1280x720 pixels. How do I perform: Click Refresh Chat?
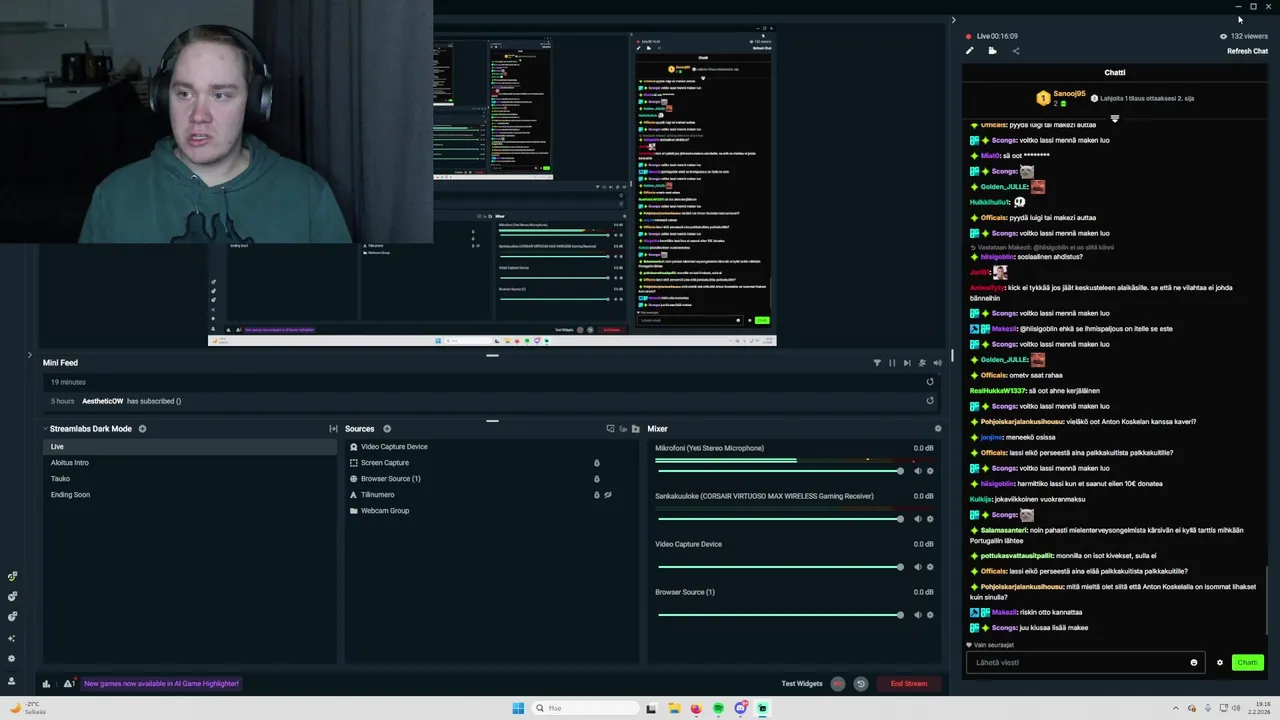[1247, 51]
